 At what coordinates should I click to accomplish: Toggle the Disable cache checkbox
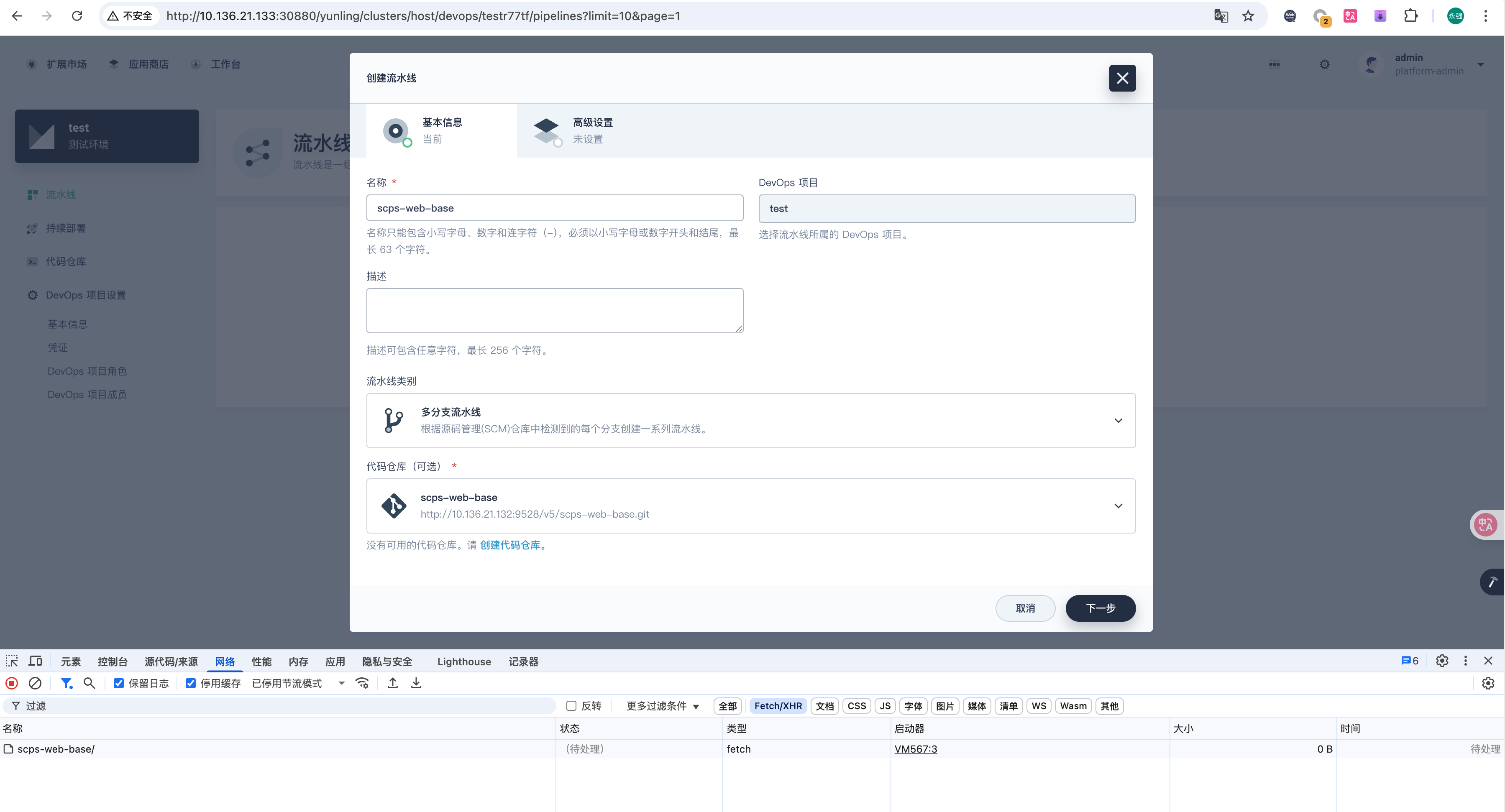190,683
